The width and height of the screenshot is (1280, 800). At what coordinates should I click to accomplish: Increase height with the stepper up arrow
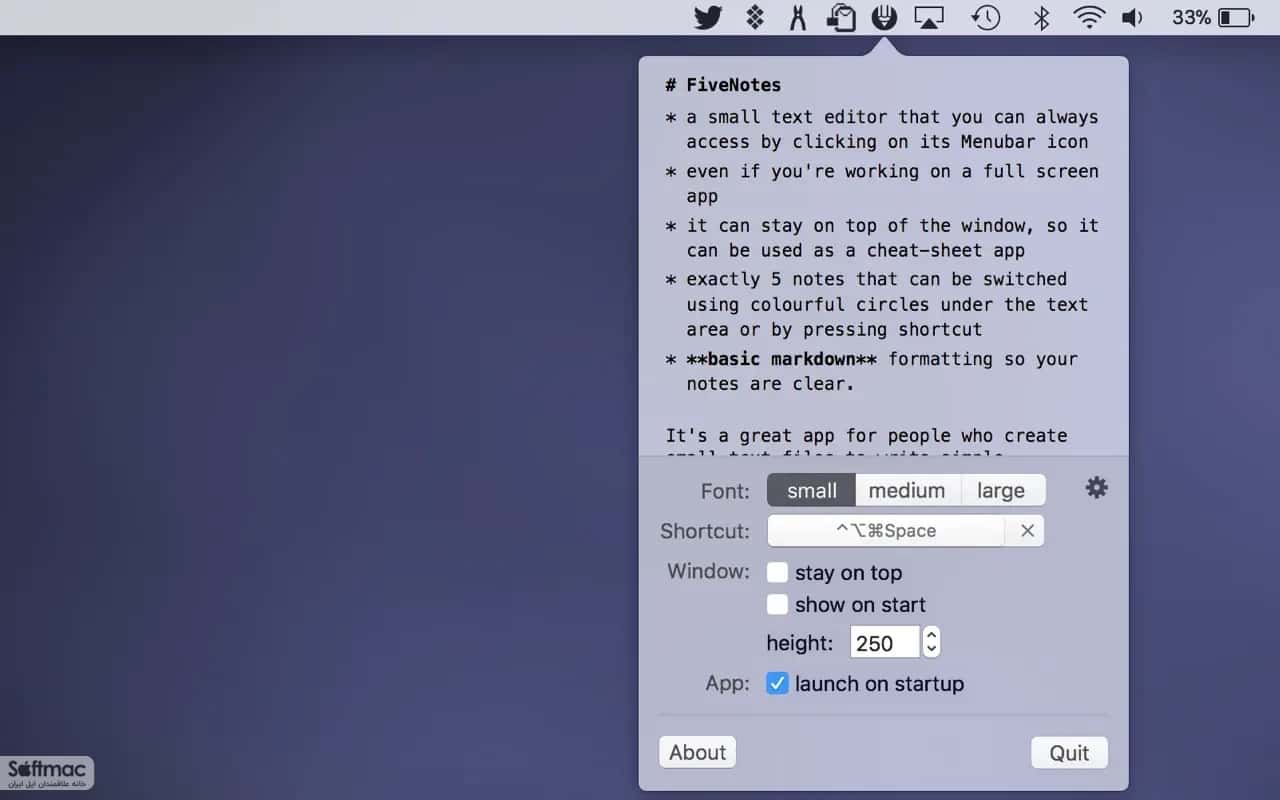[931, 635]
